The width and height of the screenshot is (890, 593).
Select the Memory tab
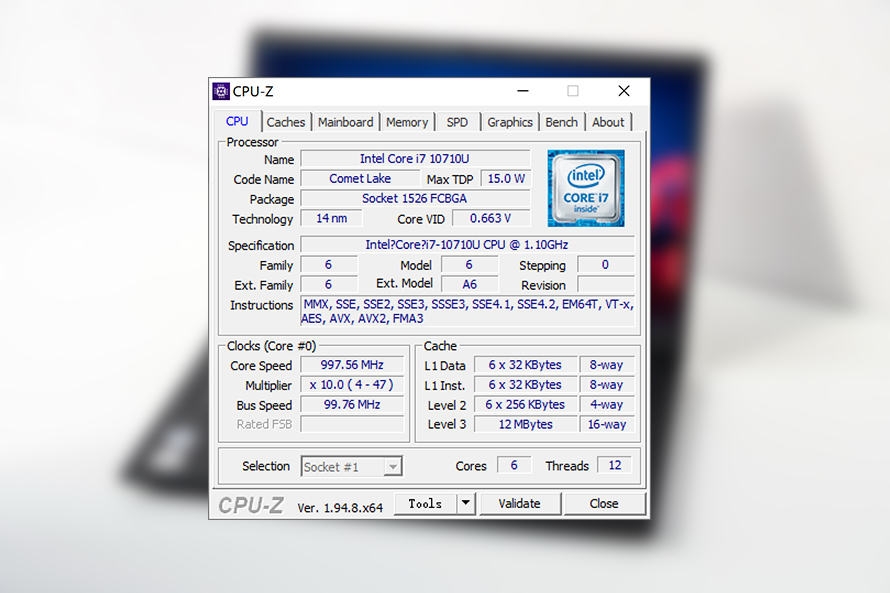pyautogui.click(x=407, y=122)
